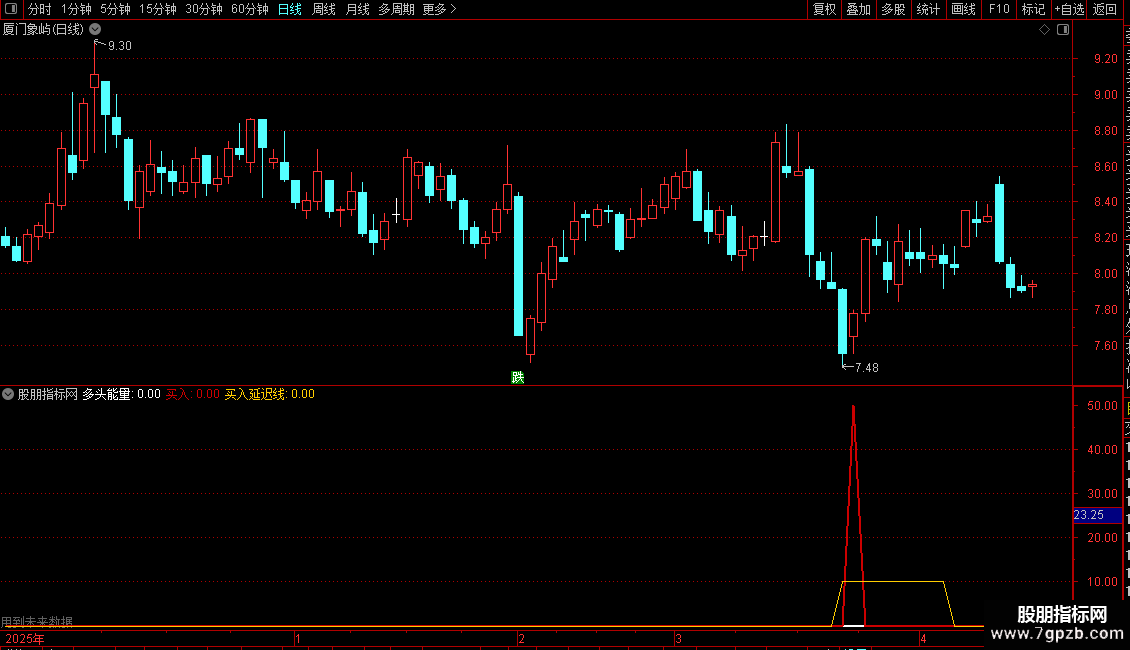Open the 画线 drawing tools

(x=963, y=9)
